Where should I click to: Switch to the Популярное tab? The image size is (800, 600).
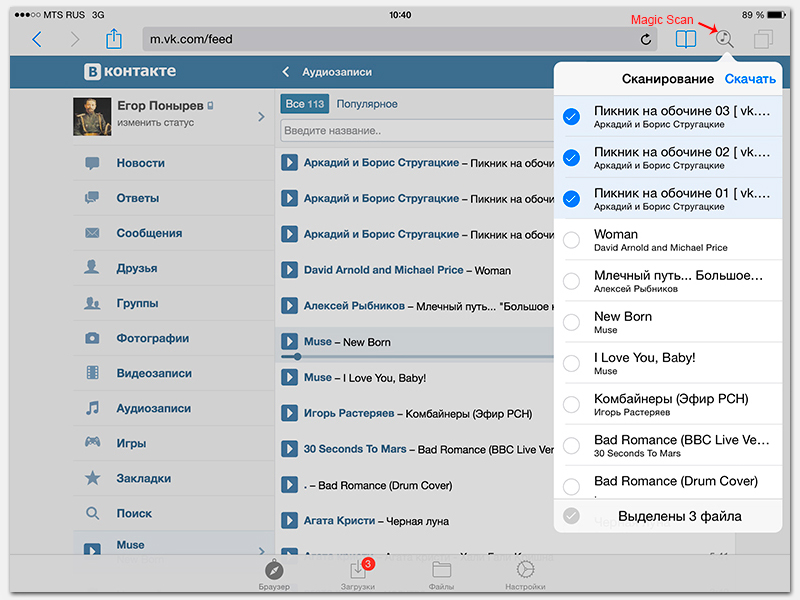click(x=367, y=104)
